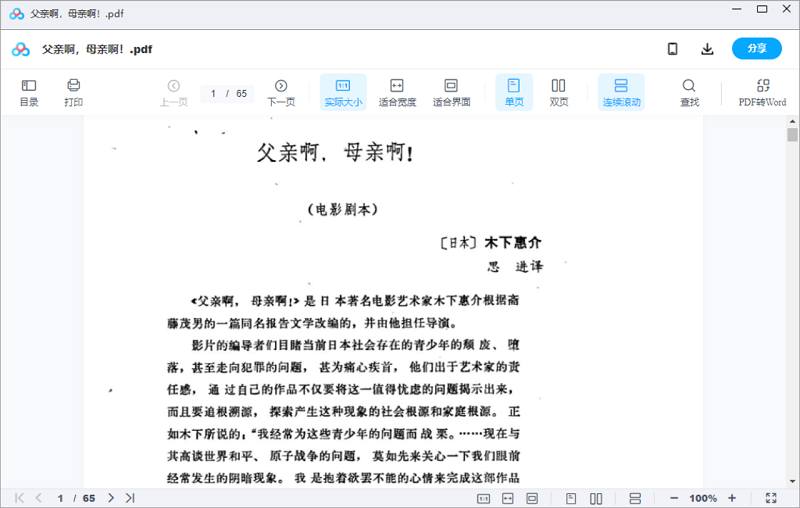Enter fullscreen using the bottom-right icon
Image resolution: width=800 pixels, height=508 pixels.
click(x=771, y=498)
